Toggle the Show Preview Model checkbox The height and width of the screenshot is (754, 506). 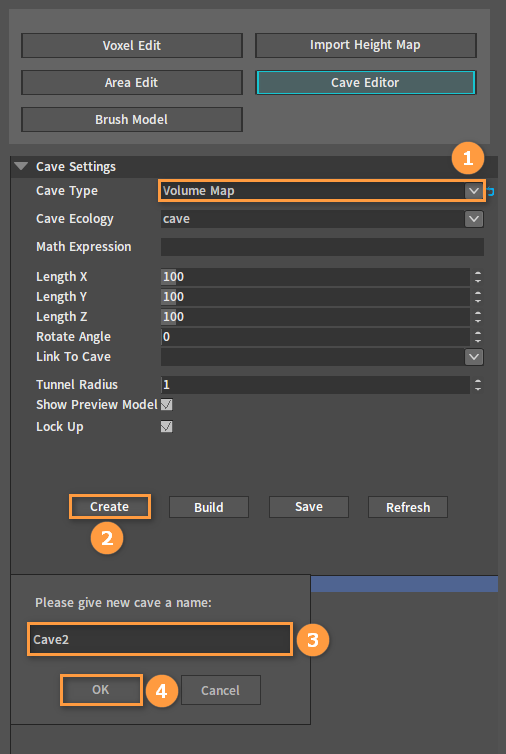click(166, 405)
